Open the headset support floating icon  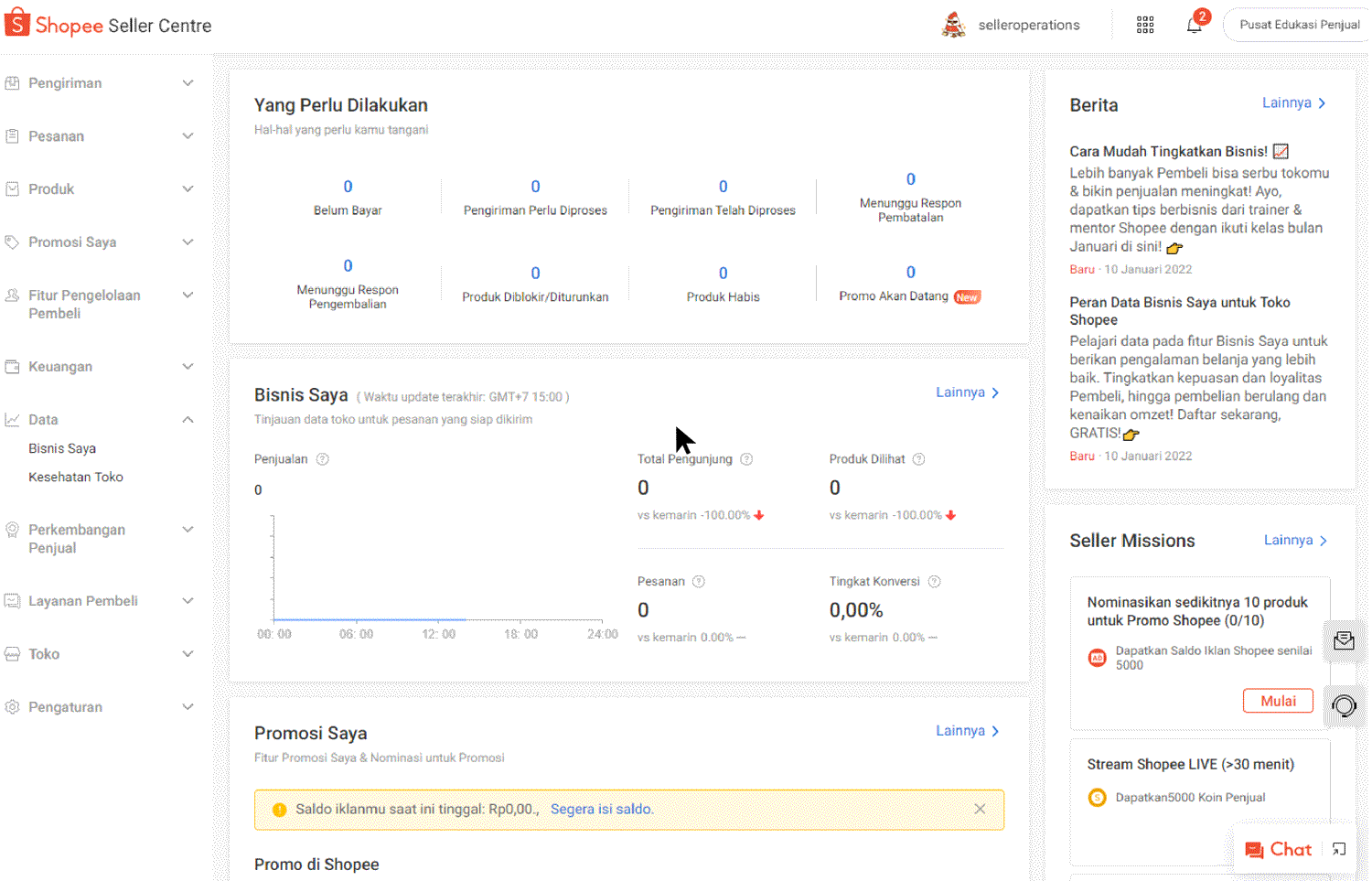click(x=1344, y=705)
